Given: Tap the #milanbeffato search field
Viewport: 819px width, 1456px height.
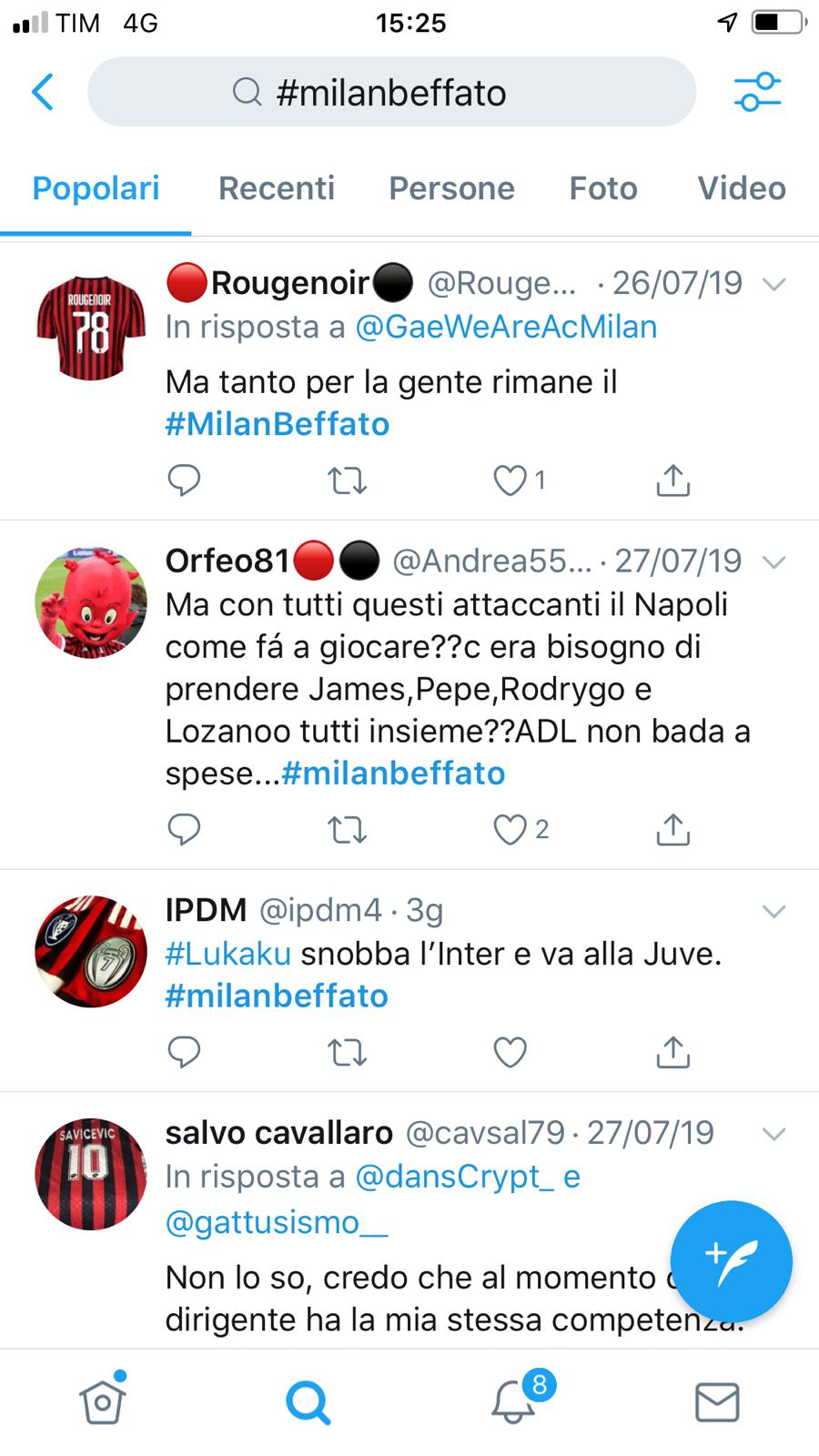Looking at the screenshot, I should [x=391, y=92].
